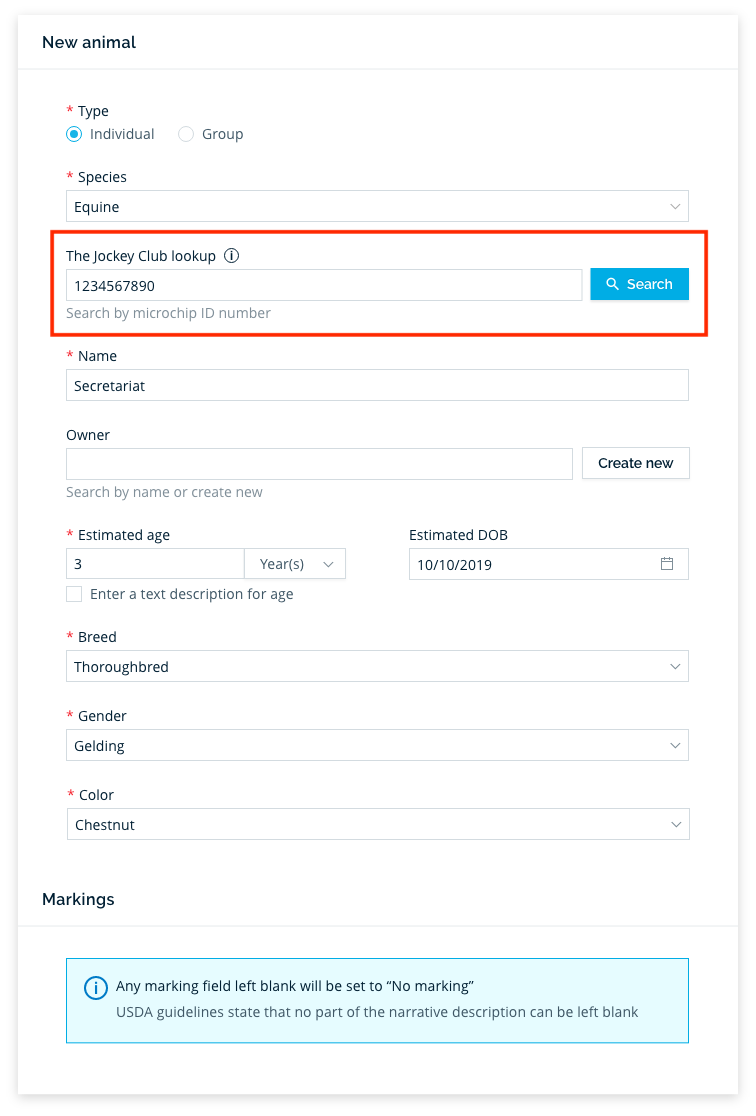Click the Estimated age number field
This screenshot has width=756, height=1116.
(155, 564)
